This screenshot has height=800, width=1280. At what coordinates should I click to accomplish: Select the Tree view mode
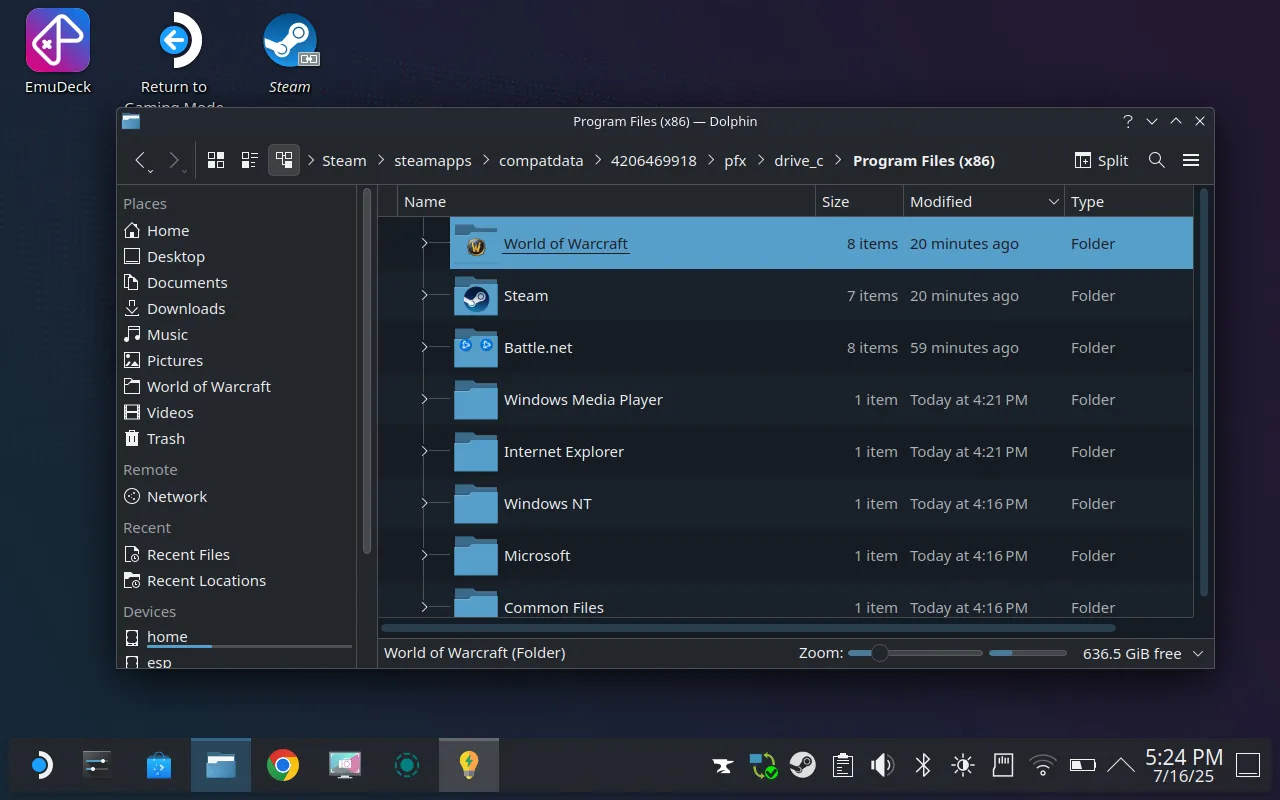284,159
